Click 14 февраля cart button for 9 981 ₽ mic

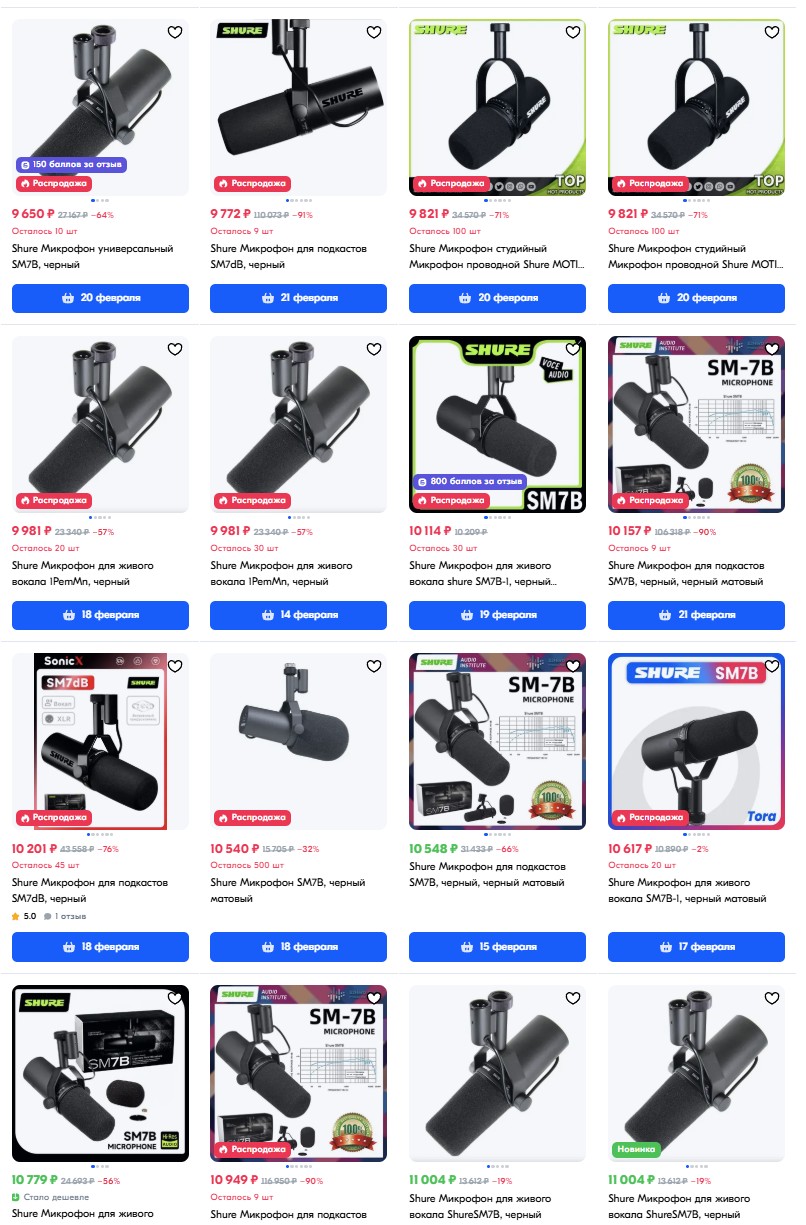298,615
